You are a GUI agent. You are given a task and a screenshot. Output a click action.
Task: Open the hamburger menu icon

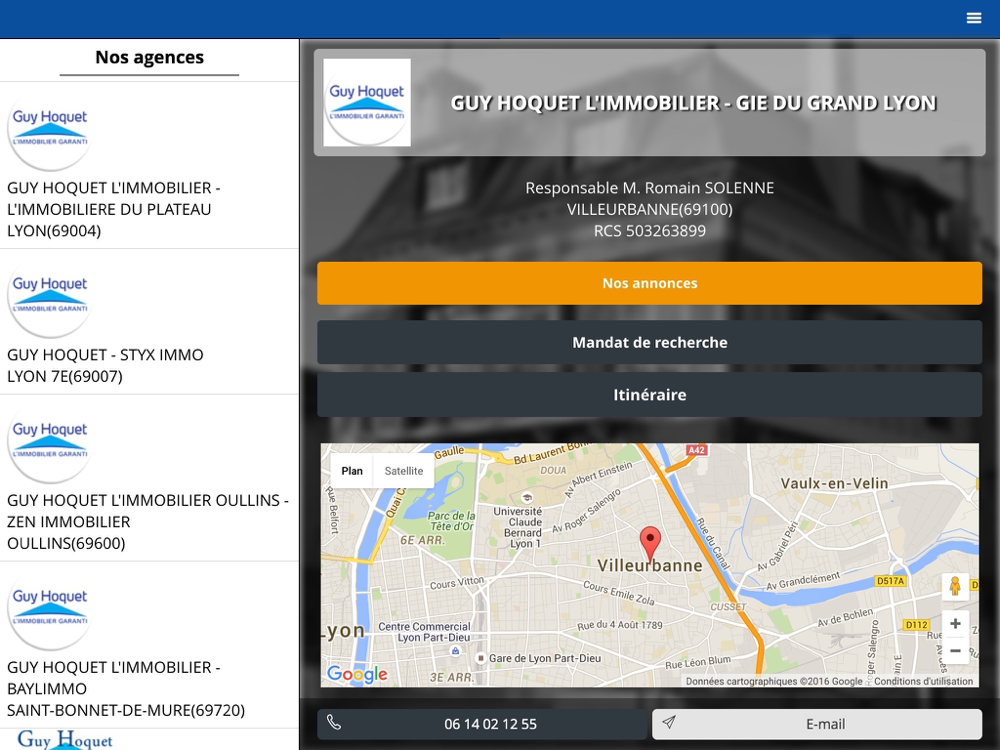coord(973,18)
